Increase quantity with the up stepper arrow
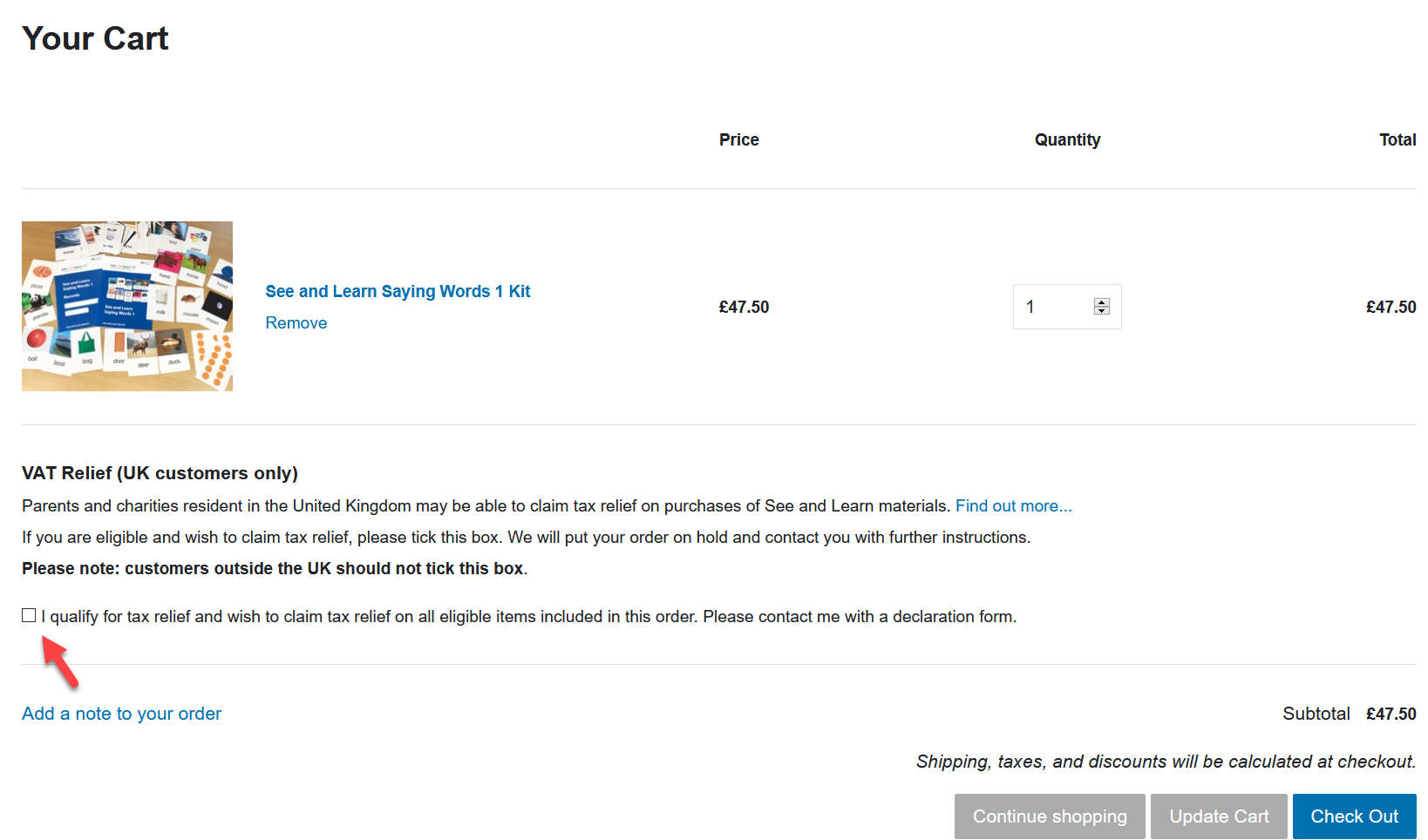 tap(1102, 302)
